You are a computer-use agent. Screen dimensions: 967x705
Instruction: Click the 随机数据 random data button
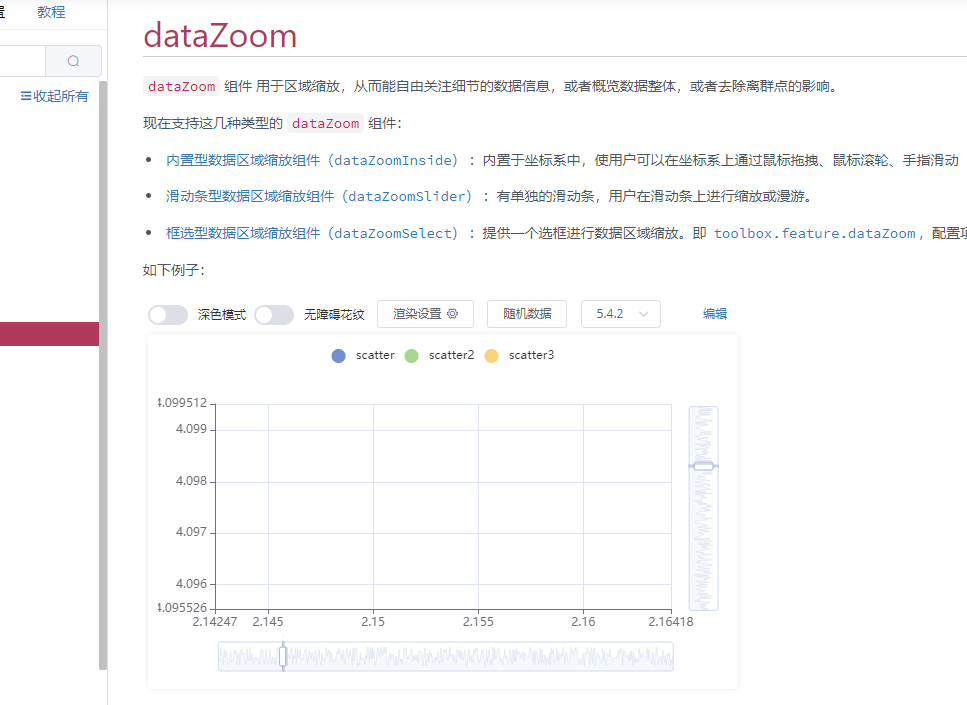point(526,313)
